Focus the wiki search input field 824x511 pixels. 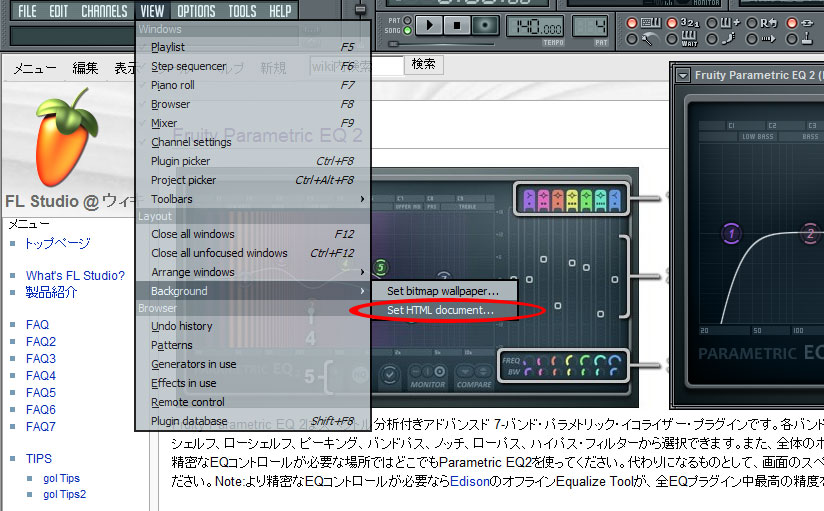(x=356, y=66)
